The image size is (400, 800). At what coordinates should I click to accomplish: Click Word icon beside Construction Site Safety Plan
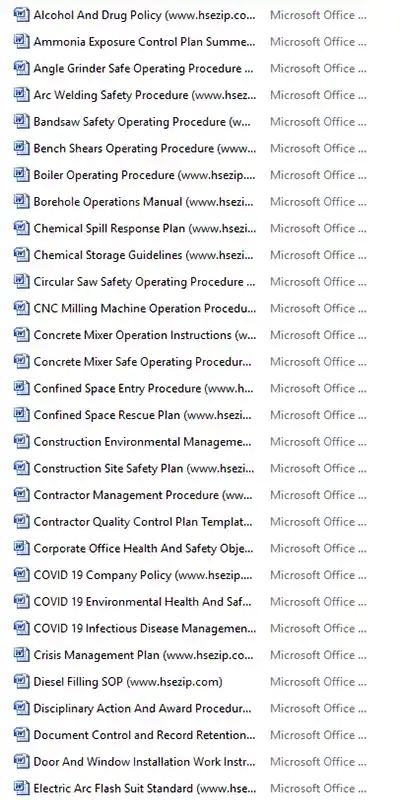click(21, 468)
